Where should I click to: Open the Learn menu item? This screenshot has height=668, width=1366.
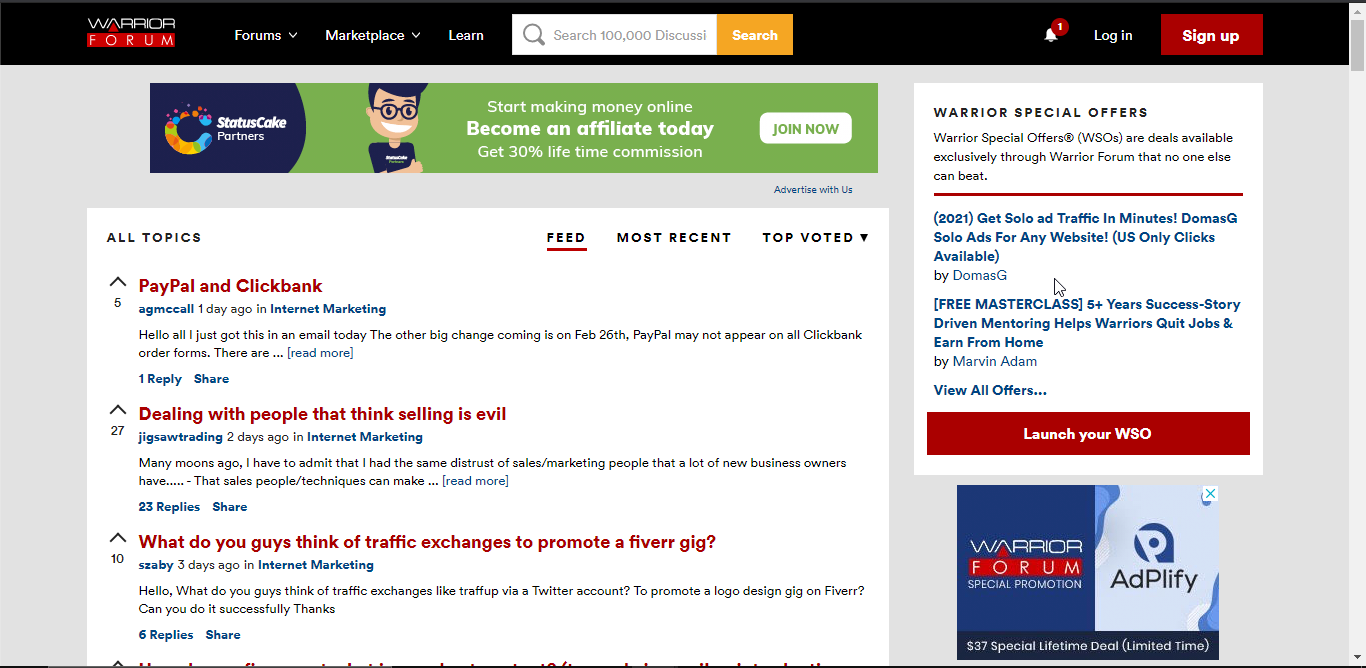(466, 35)
